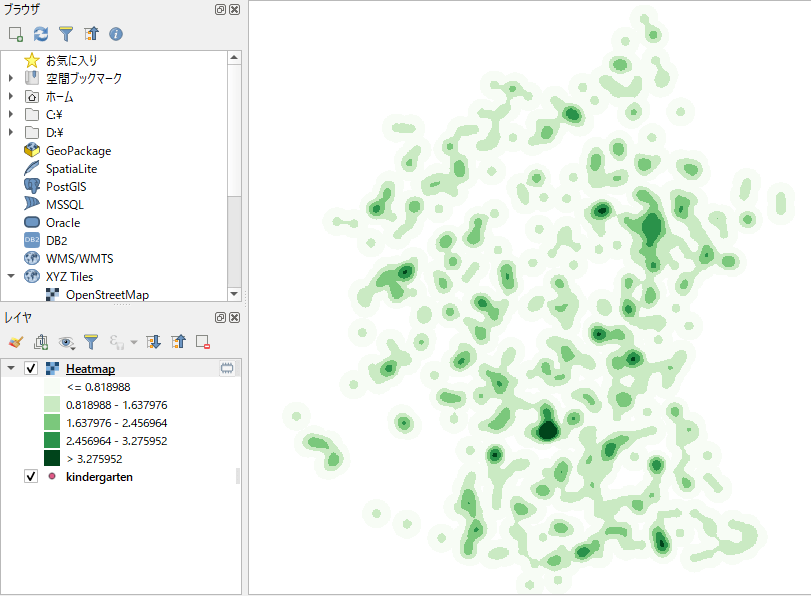Close the Browser panel
Image resolution: width=811 pixels, height=596 pixels.
point(234,9)
